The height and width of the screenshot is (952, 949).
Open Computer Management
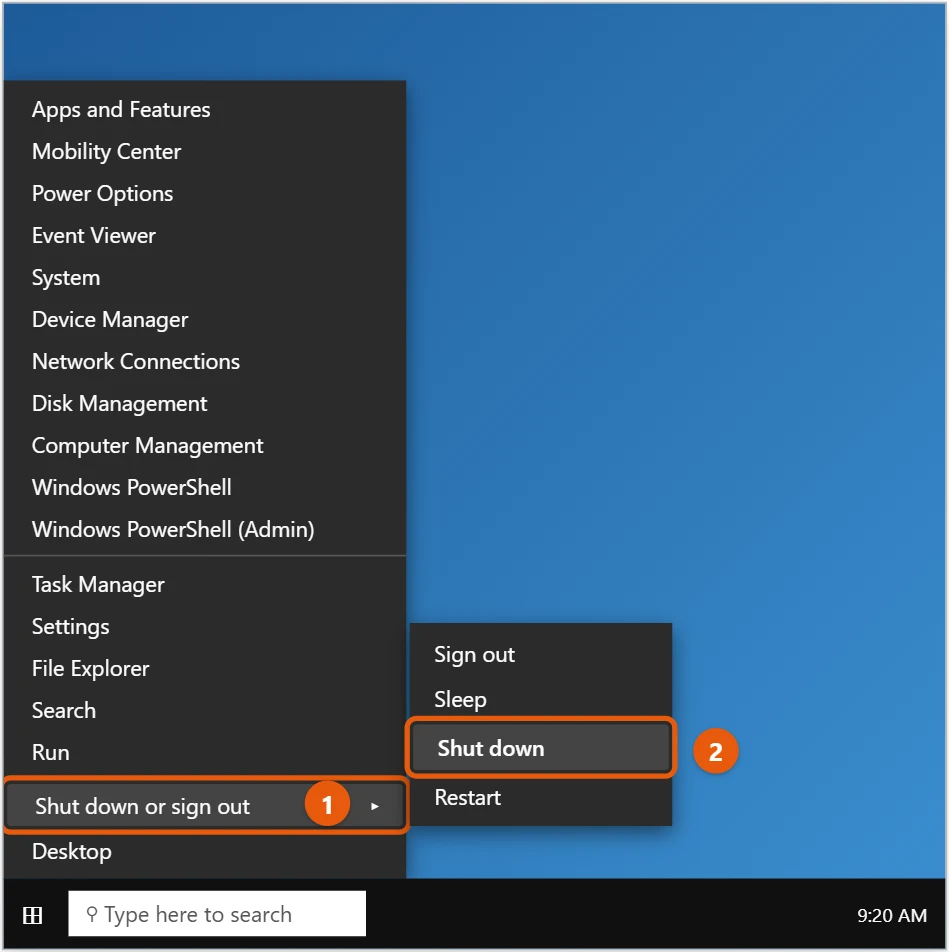(205, 446)
